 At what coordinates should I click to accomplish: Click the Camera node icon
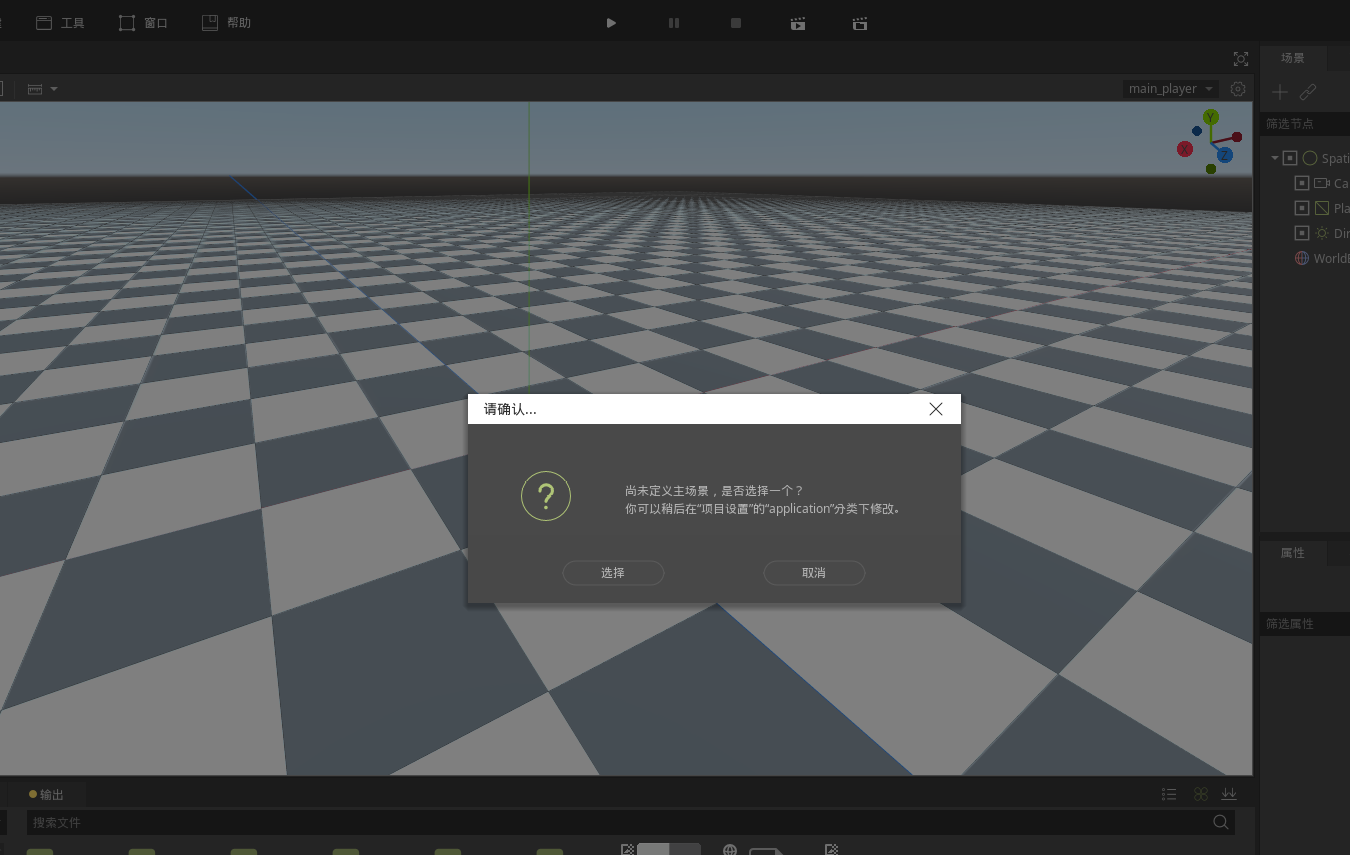point(1322,183)
